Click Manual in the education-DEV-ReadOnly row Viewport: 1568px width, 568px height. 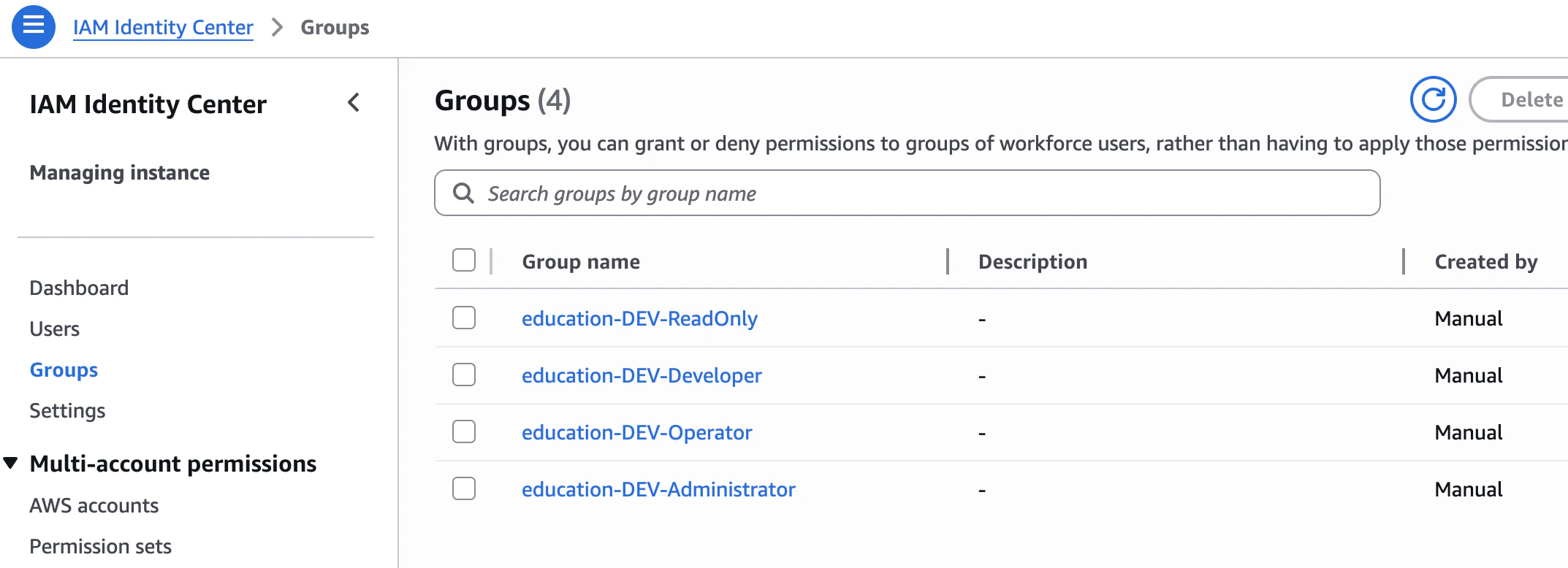pos(1469,318)
